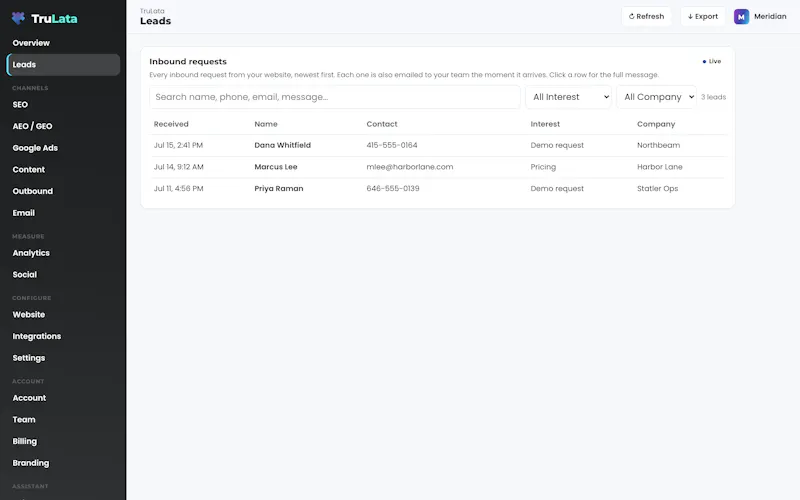The height and width of the screenshot is (500, 800).
Task: Click the Company column header
Action: 656,124
